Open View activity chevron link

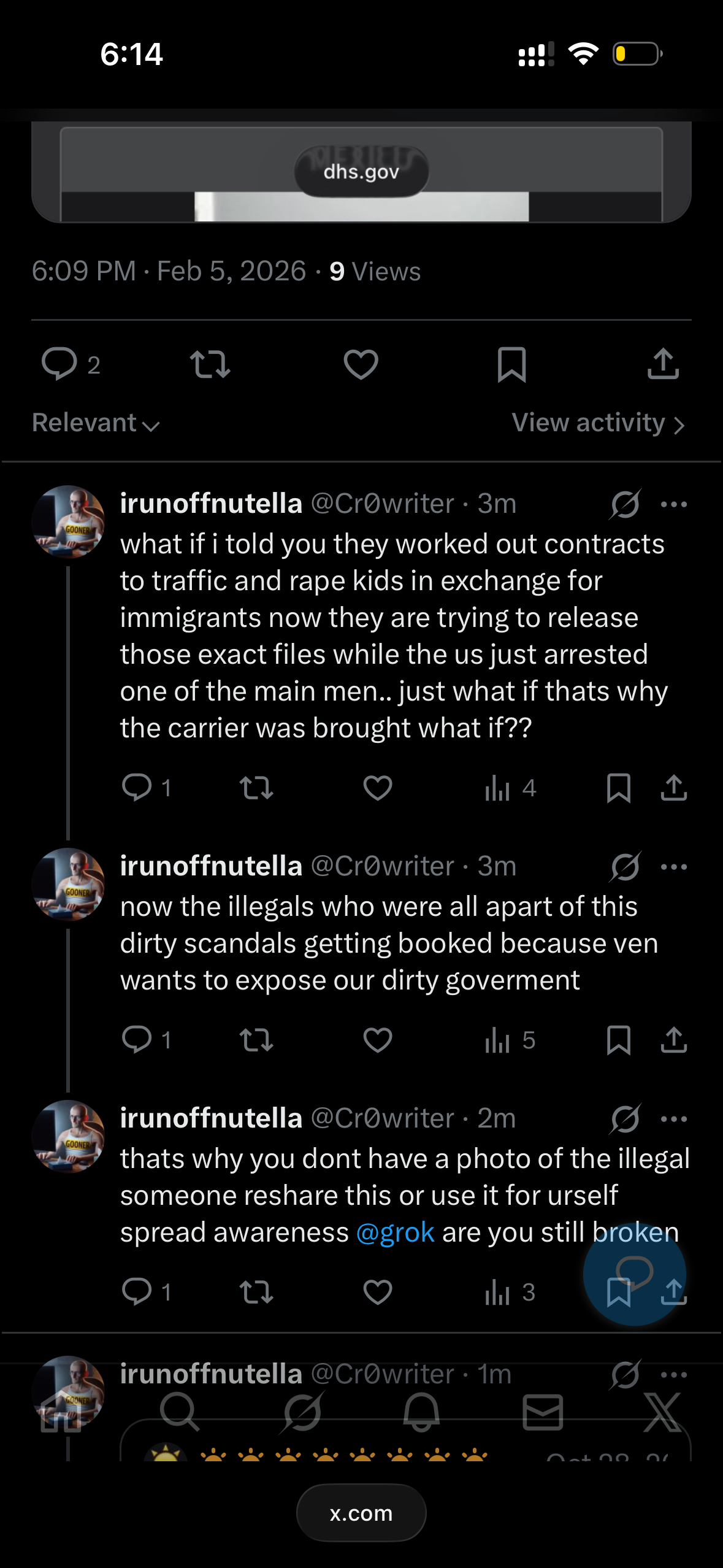[598, 423]
